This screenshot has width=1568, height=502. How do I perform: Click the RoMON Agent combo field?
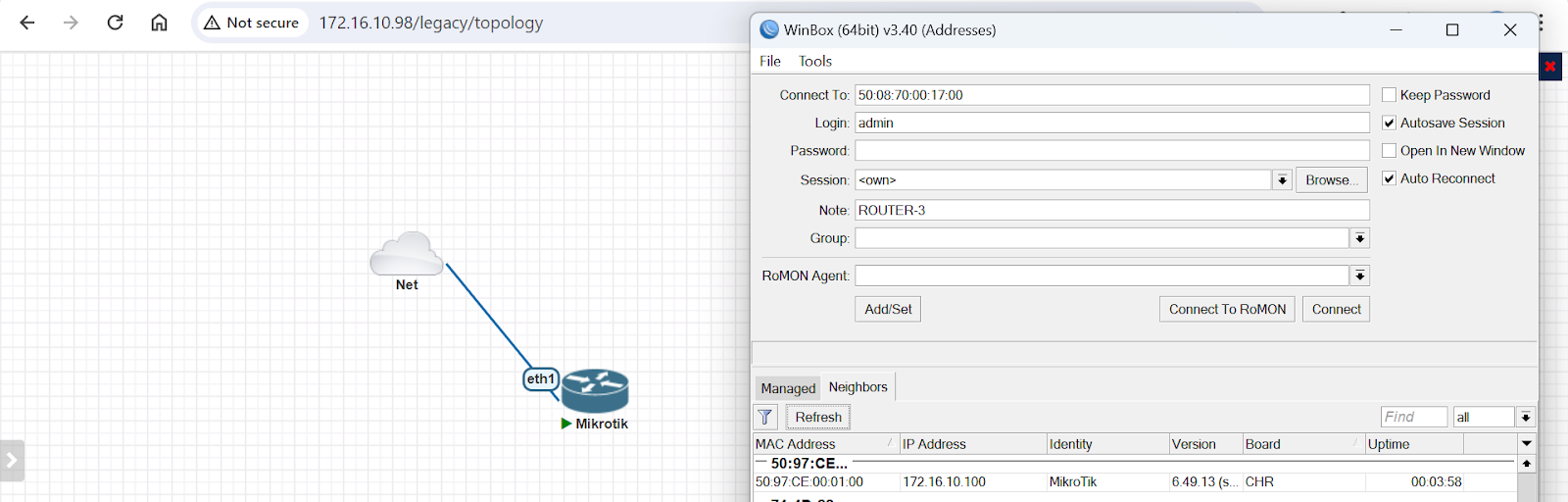pyautogui.click(x=1102, y=276)
